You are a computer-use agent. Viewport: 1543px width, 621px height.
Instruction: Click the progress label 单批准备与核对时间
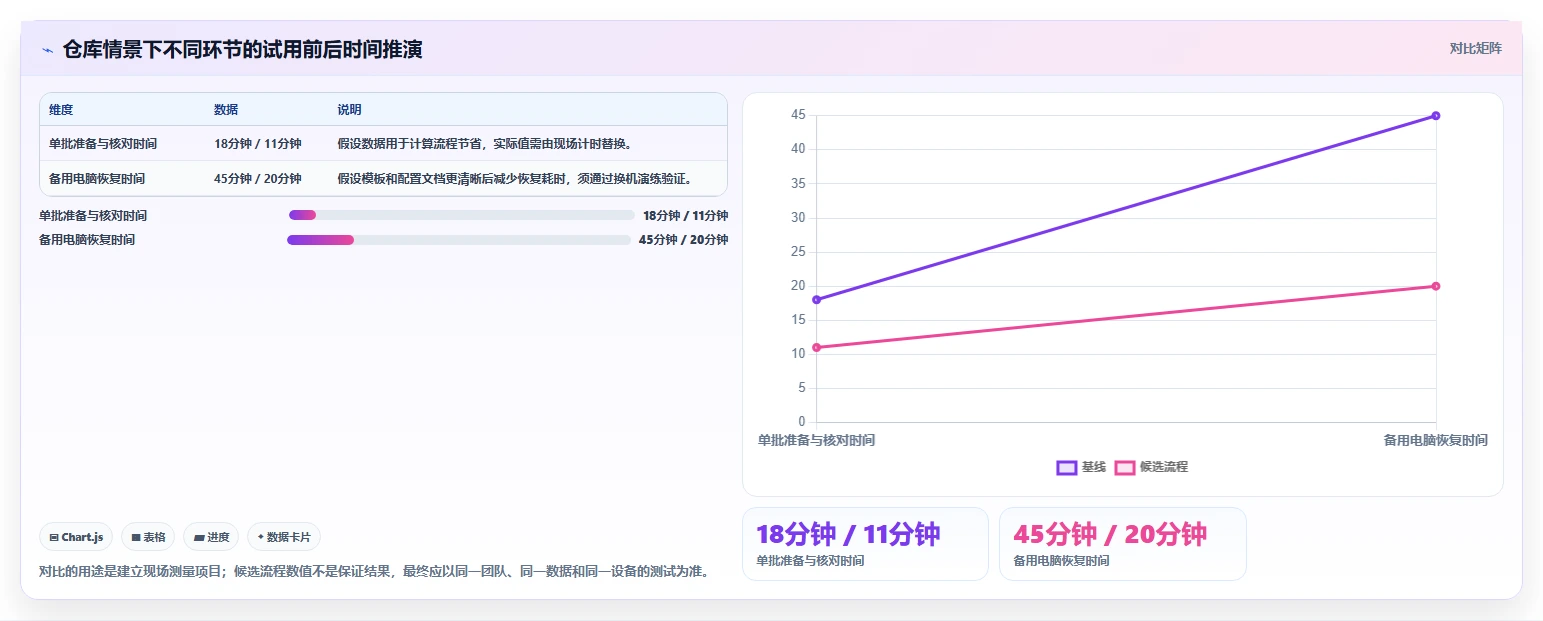coord(93,216)
